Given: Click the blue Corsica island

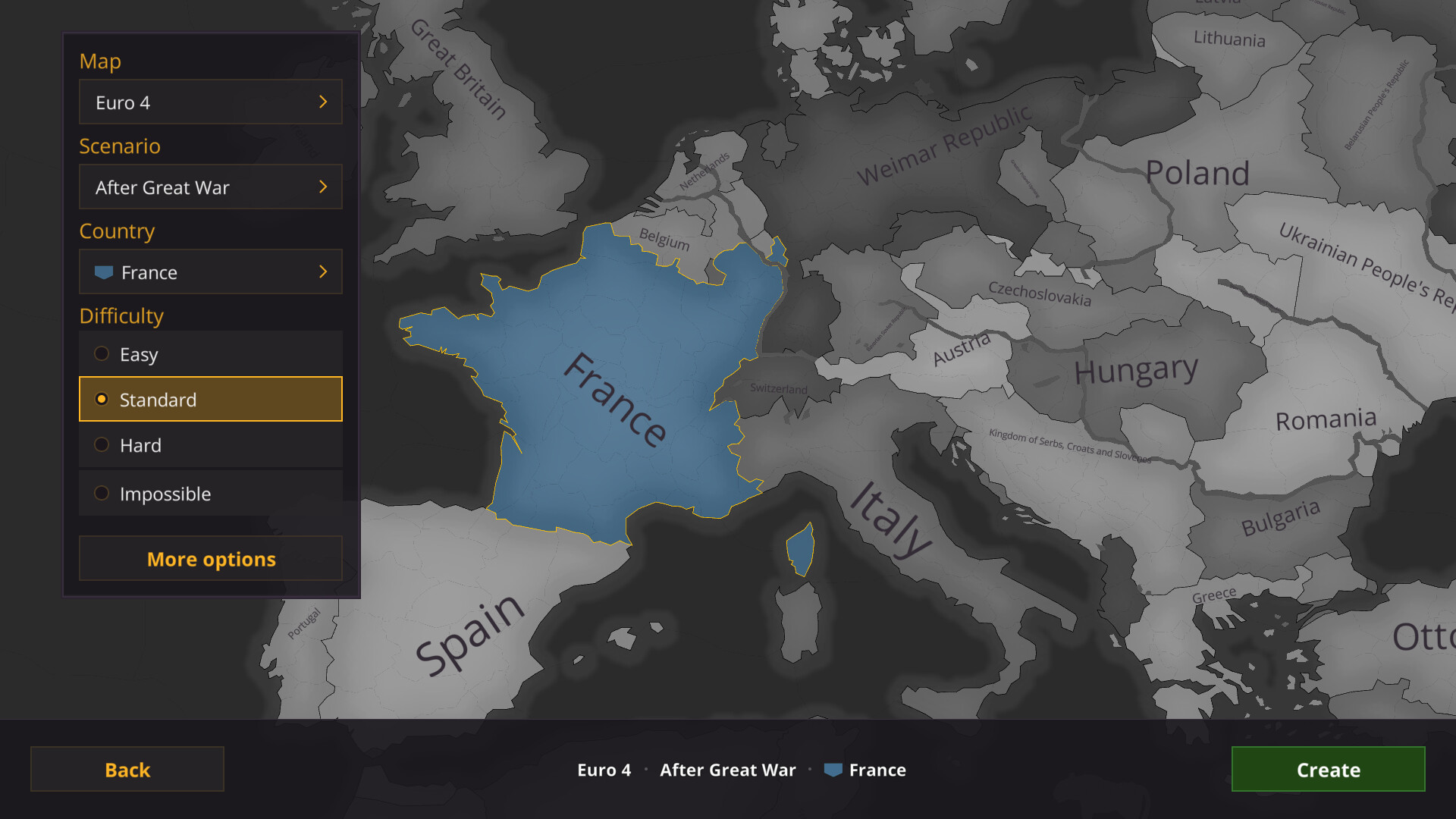Looking at the screenshot, I should [x=801, y=551].
